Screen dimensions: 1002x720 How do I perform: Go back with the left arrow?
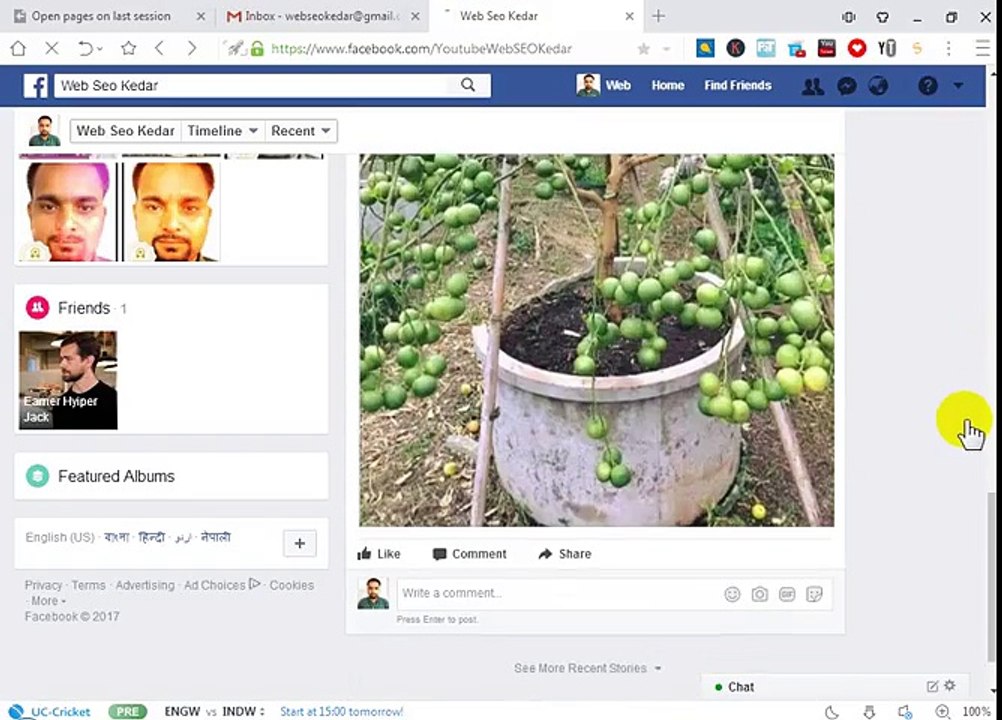[160, 49]
